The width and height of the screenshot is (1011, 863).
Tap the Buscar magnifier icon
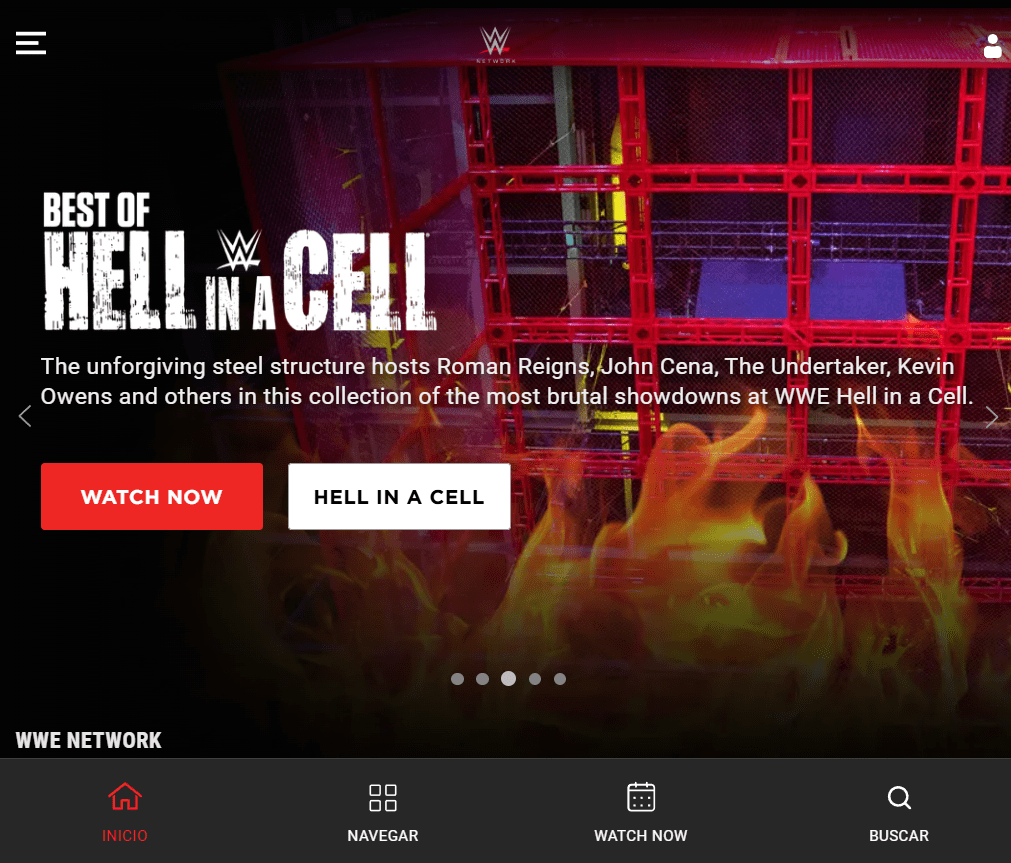[x=899, y=798]
